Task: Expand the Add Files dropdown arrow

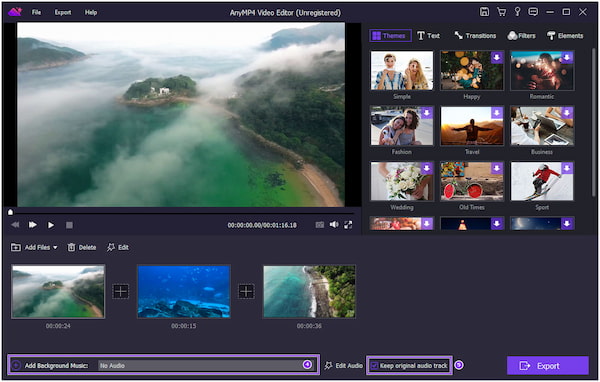Action: pyautogui.click(x=55, y=248)
